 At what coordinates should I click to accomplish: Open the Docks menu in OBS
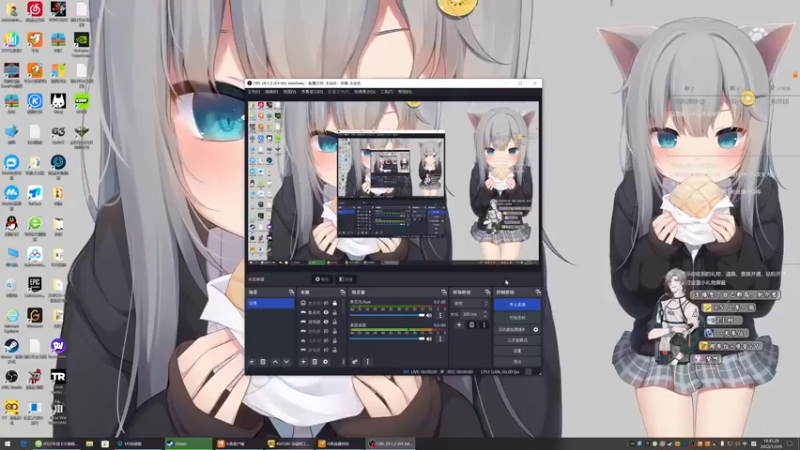(312, 92)
